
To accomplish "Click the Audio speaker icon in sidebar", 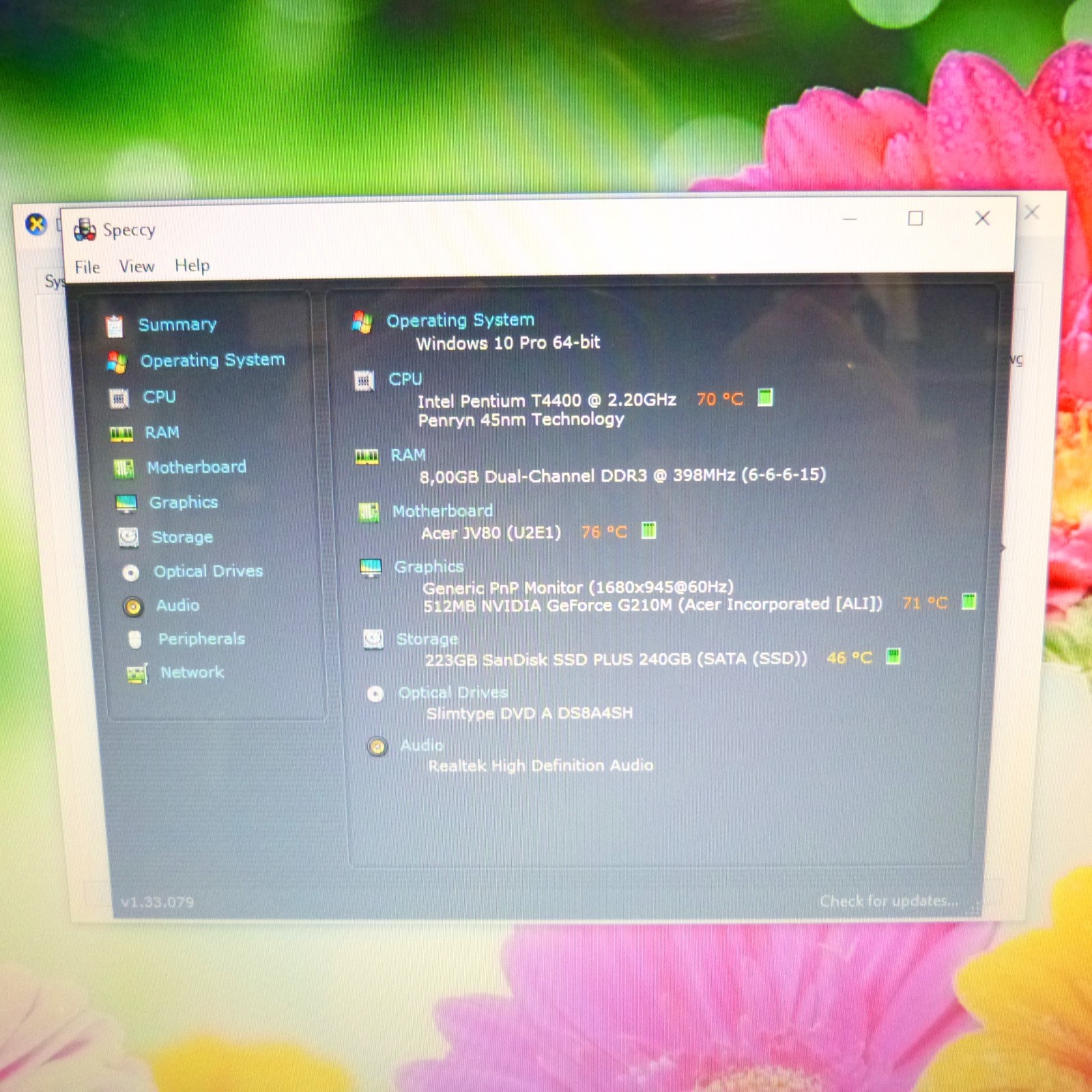I will coord(133,606).
